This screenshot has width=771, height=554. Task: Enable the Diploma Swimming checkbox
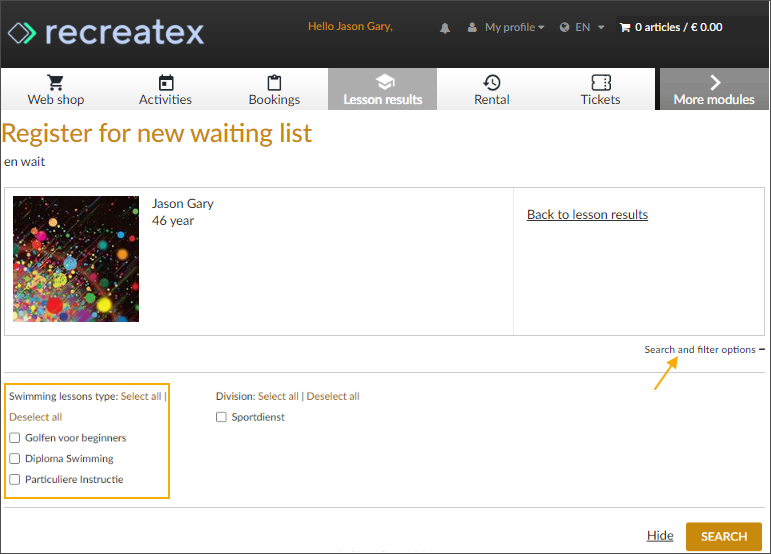click(x=14, y=459)
